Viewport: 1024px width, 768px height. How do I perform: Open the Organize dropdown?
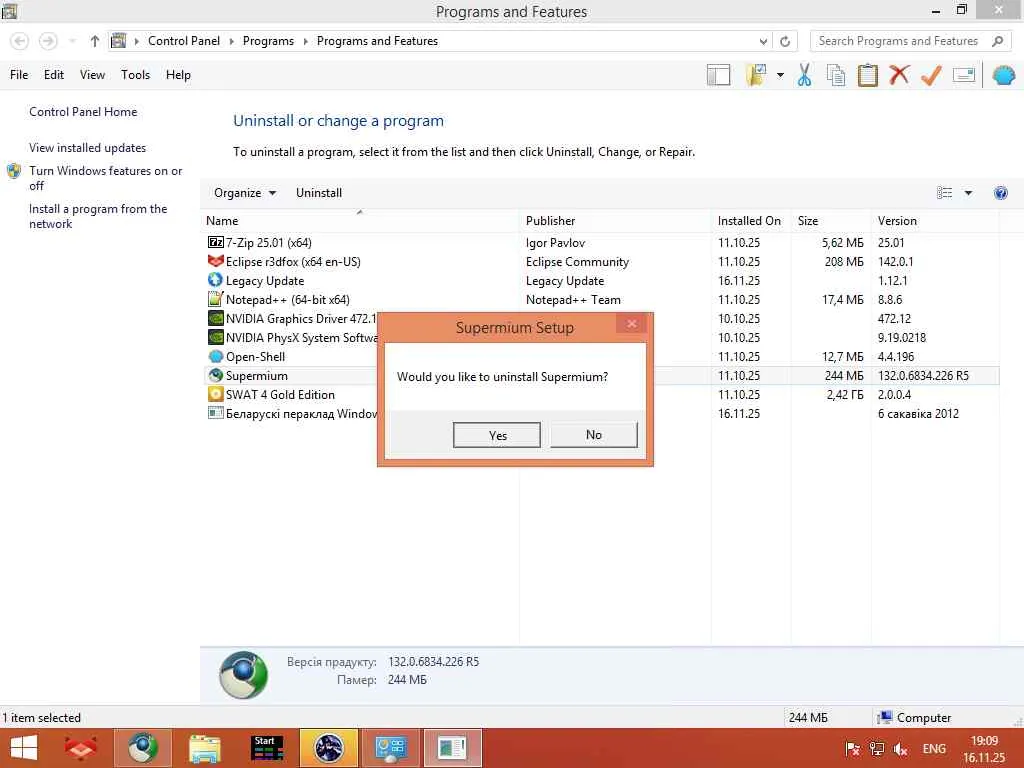coord(245,193)
